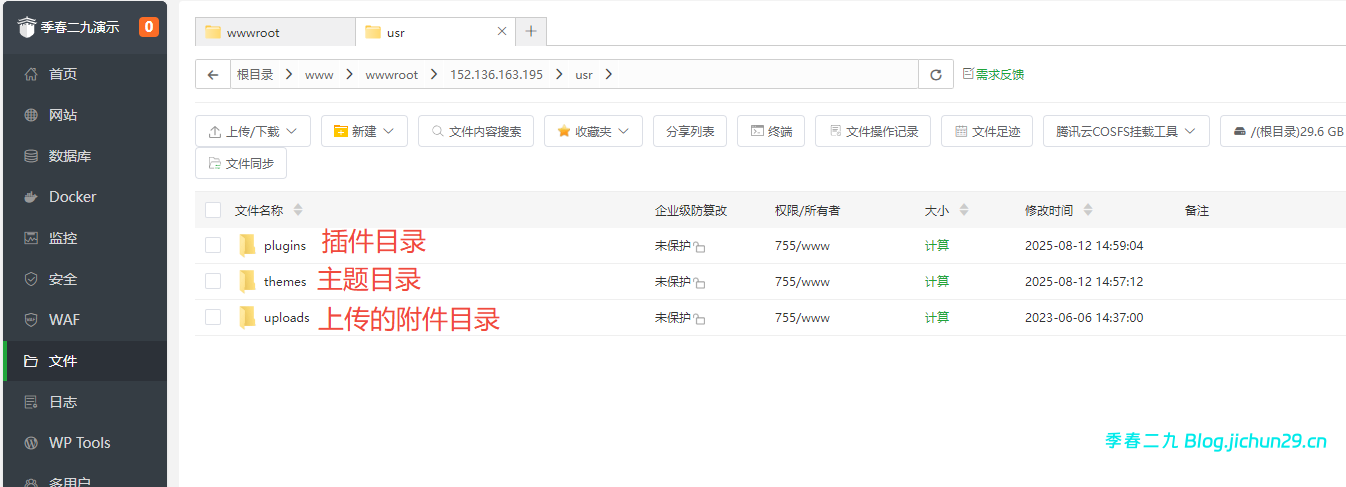The height and width of the screenshot is (487, 1346).
Task: Open the 分享列表 button
Action: 690,131
